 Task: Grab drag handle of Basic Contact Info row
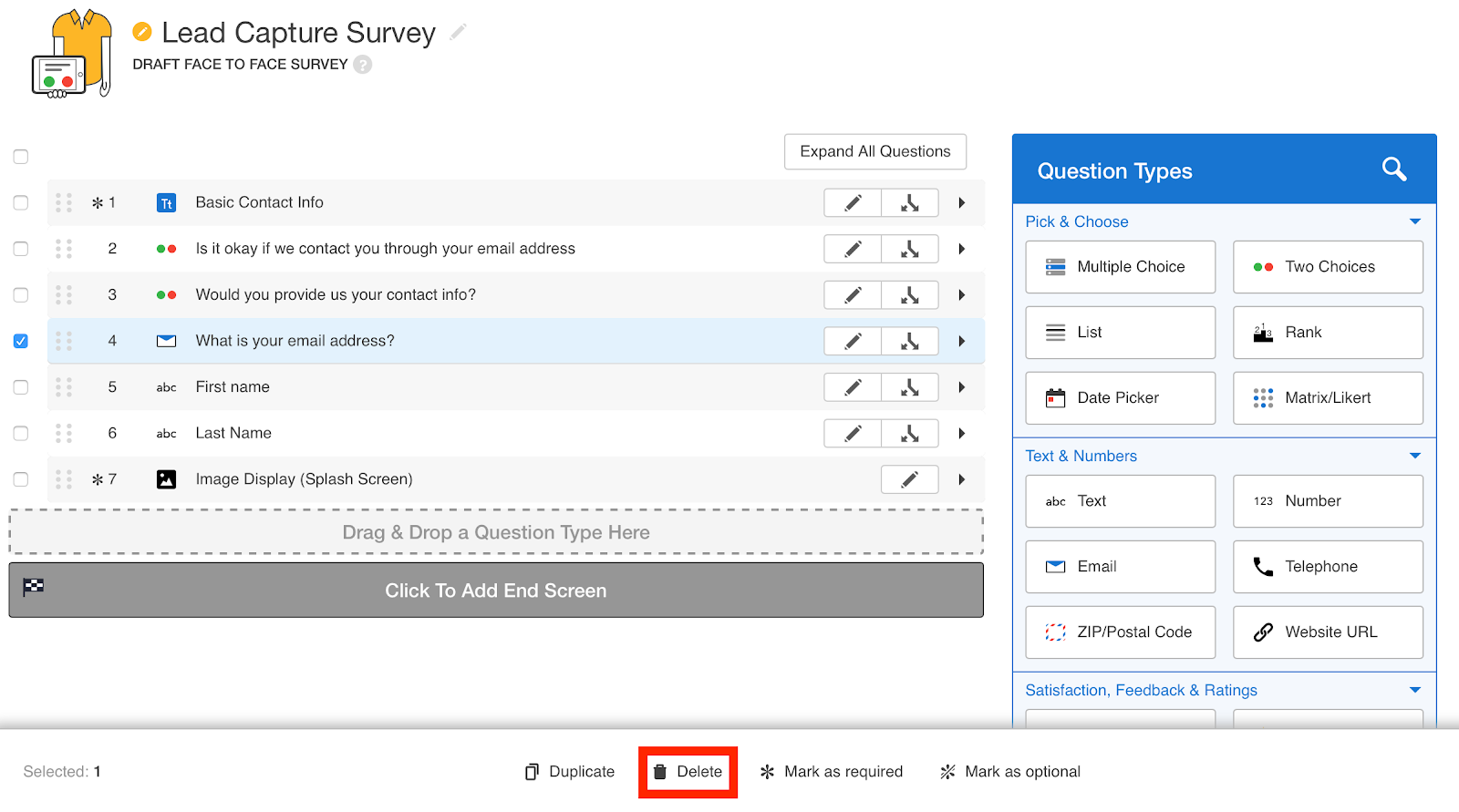coord(63,202)
